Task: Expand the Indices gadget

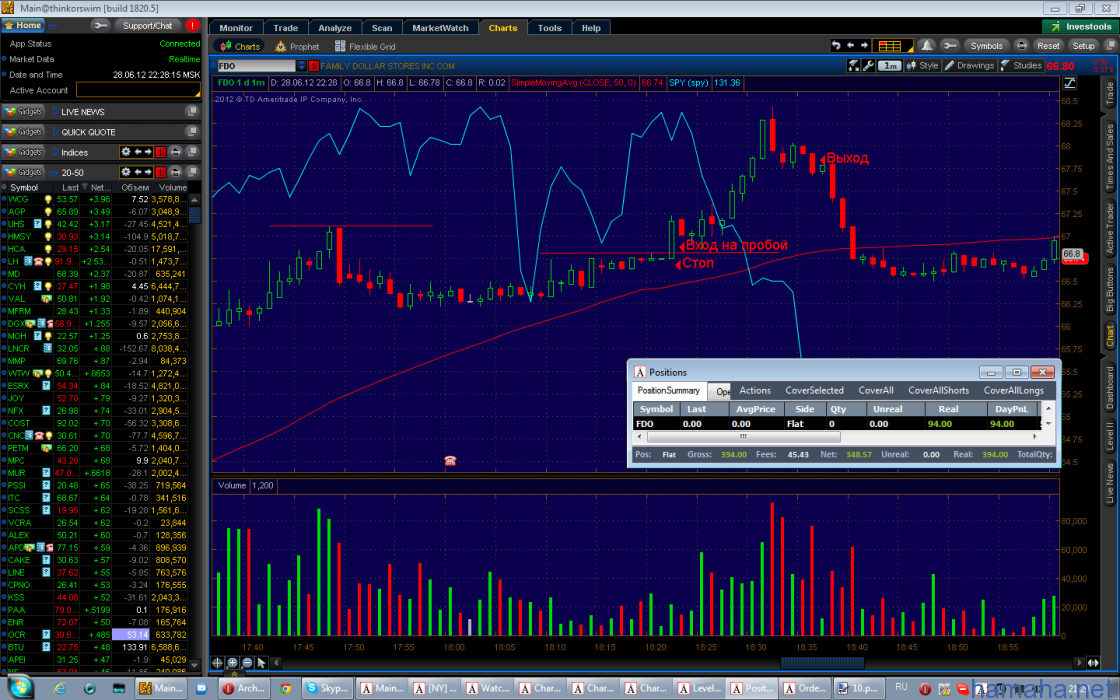Action: [54, 152]
